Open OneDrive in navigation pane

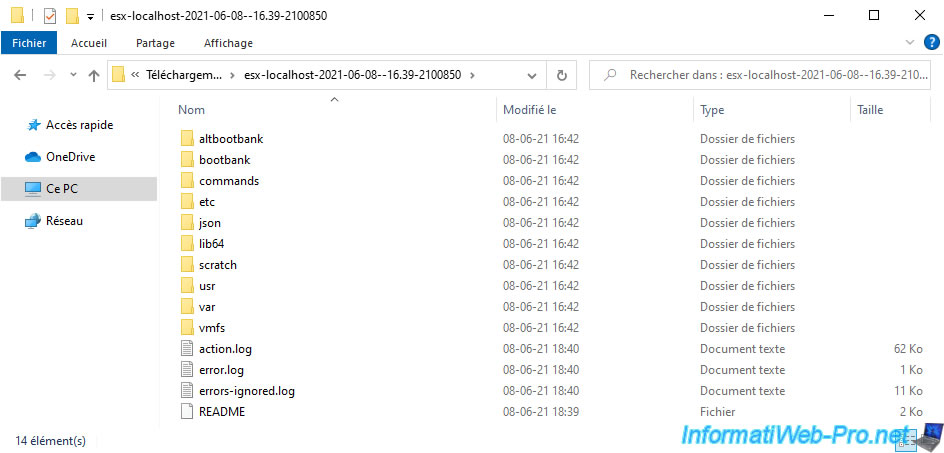click(69, 157)
